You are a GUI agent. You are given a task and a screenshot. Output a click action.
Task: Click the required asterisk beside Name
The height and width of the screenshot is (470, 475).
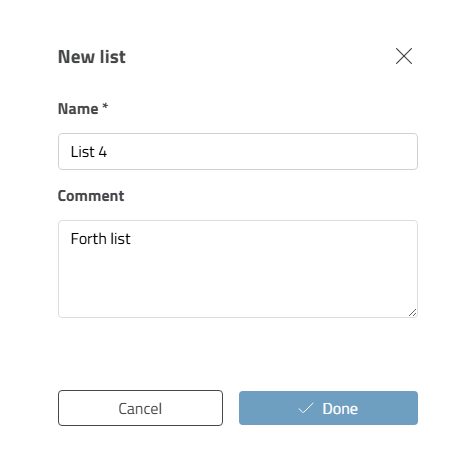(x=105, y=106)
